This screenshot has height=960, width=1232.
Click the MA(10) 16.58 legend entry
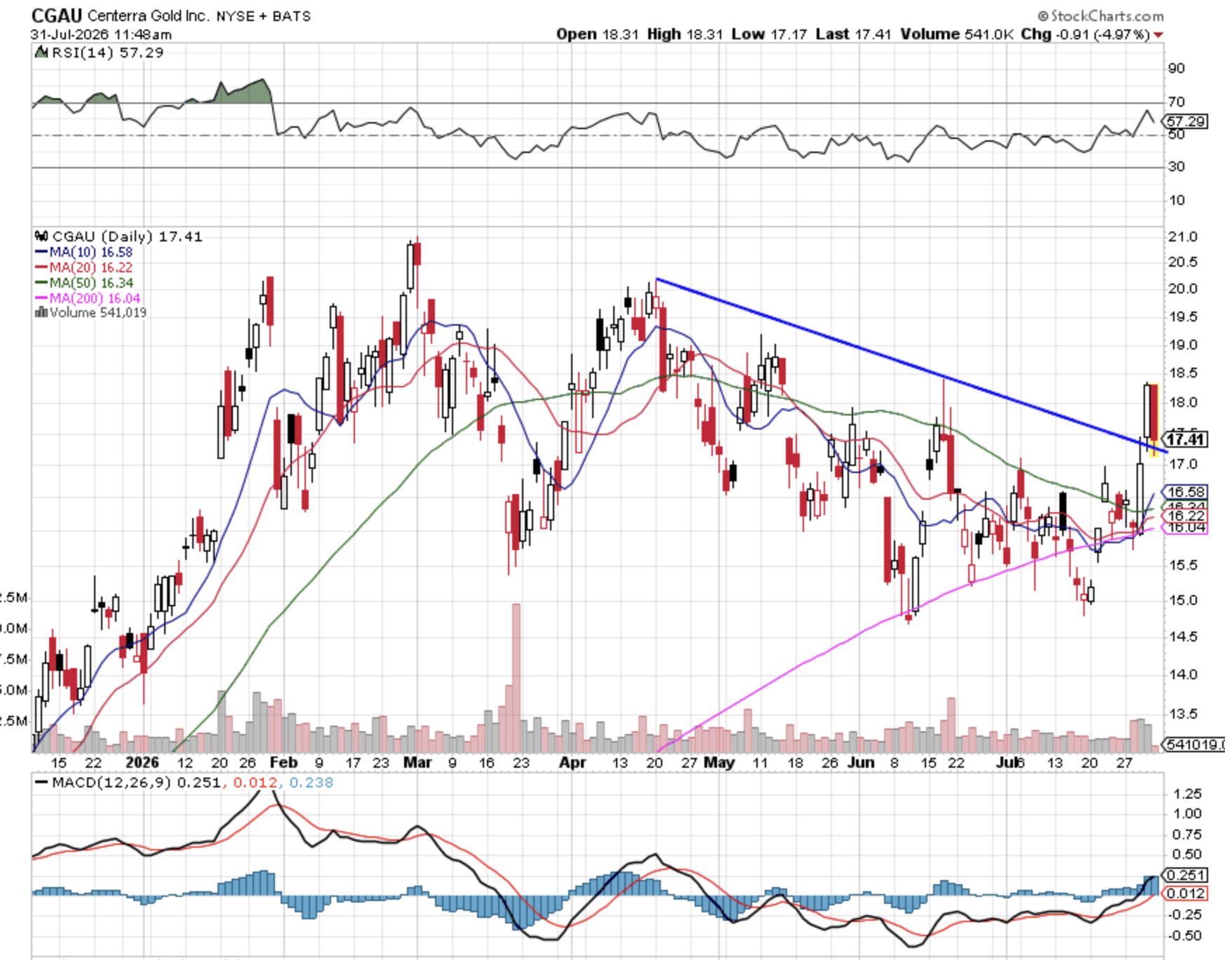[x=83, y=252]
